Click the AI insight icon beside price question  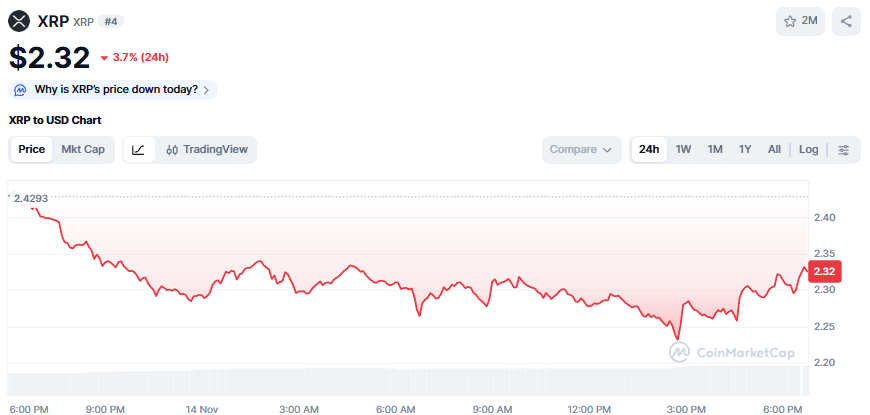[x=21, y=90]
